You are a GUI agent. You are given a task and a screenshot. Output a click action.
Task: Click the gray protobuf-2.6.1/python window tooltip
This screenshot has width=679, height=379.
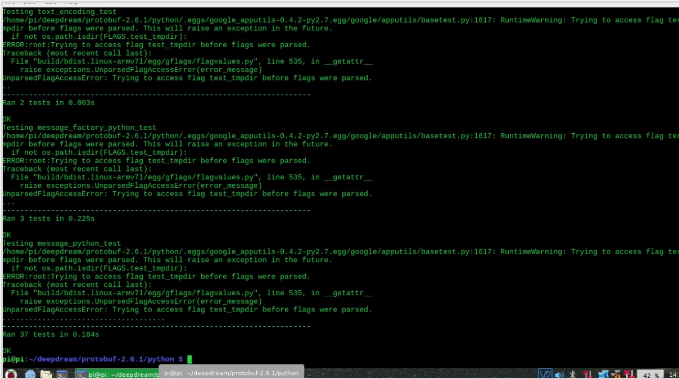tap(232, 372)
